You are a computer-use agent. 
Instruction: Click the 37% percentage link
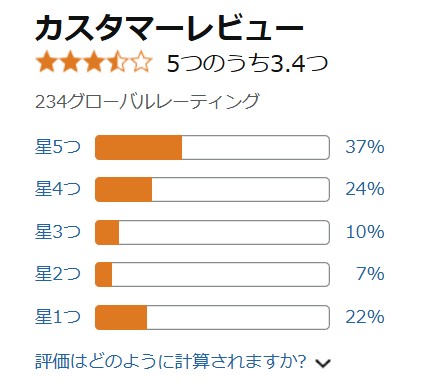click(x=365, y=147)
